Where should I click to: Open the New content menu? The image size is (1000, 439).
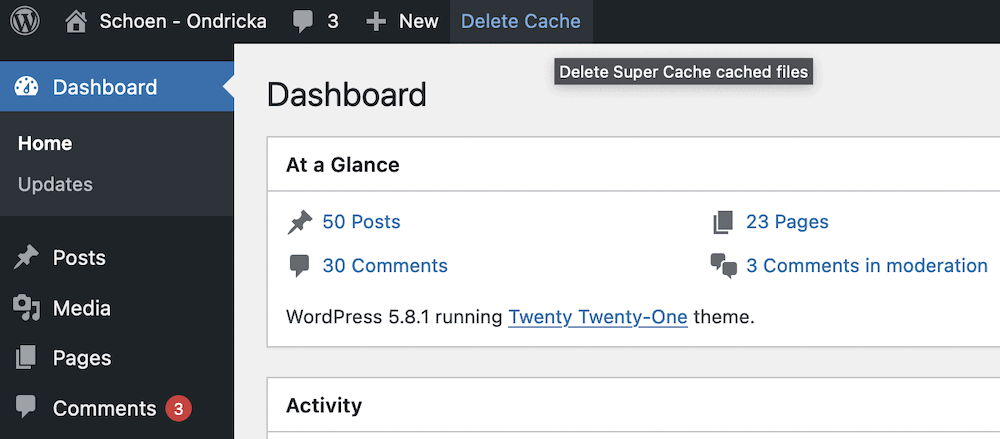point(418,21)
